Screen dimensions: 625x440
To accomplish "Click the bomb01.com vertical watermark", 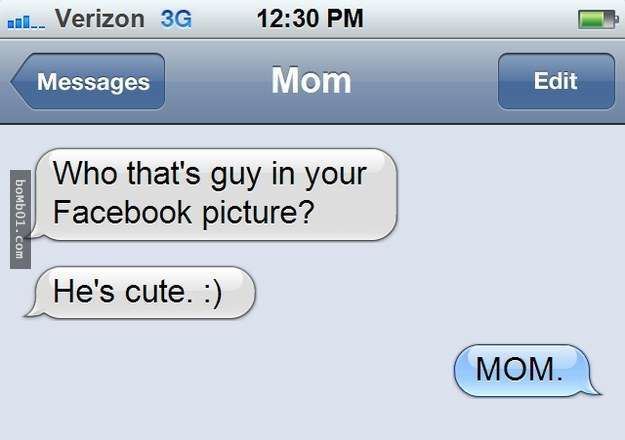I will point(20,219).
